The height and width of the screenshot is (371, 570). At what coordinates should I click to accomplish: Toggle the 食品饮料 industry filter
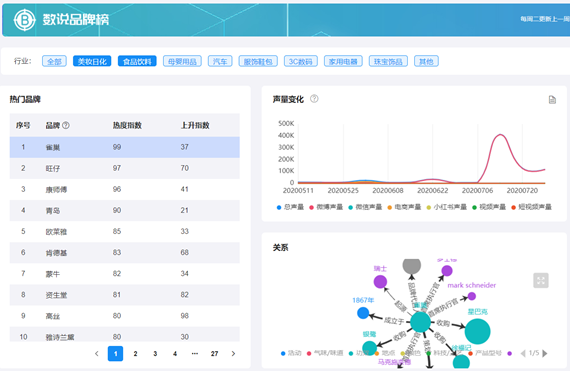pyautogui.click(x=137, y=61)
